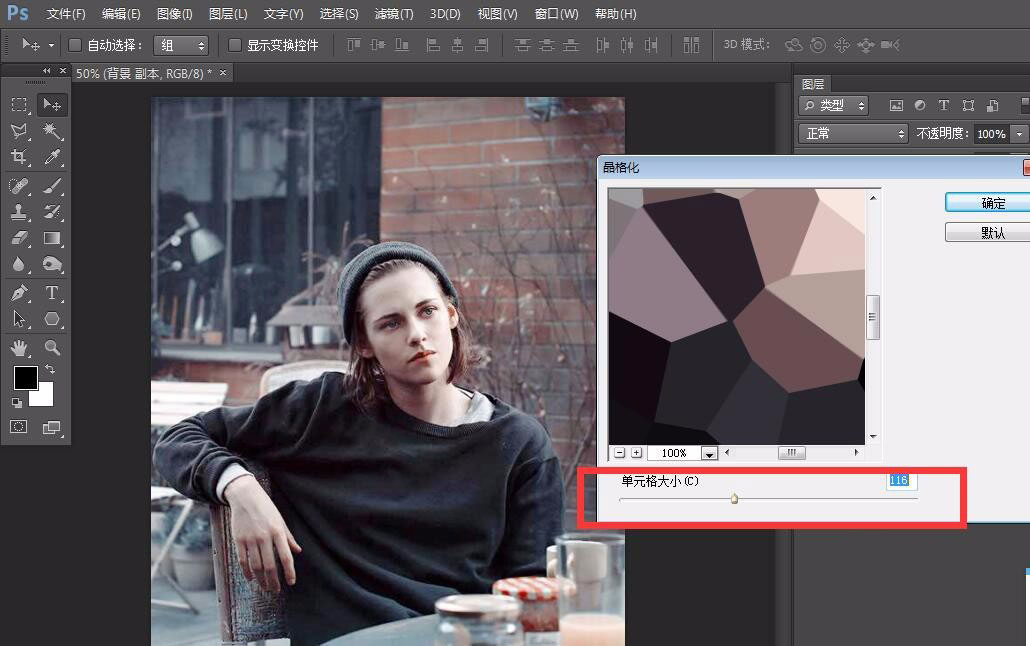1030x646 pixels.
Task: Expand the preview zoom percentage dropdown
Action: click(x=709, y=453)
